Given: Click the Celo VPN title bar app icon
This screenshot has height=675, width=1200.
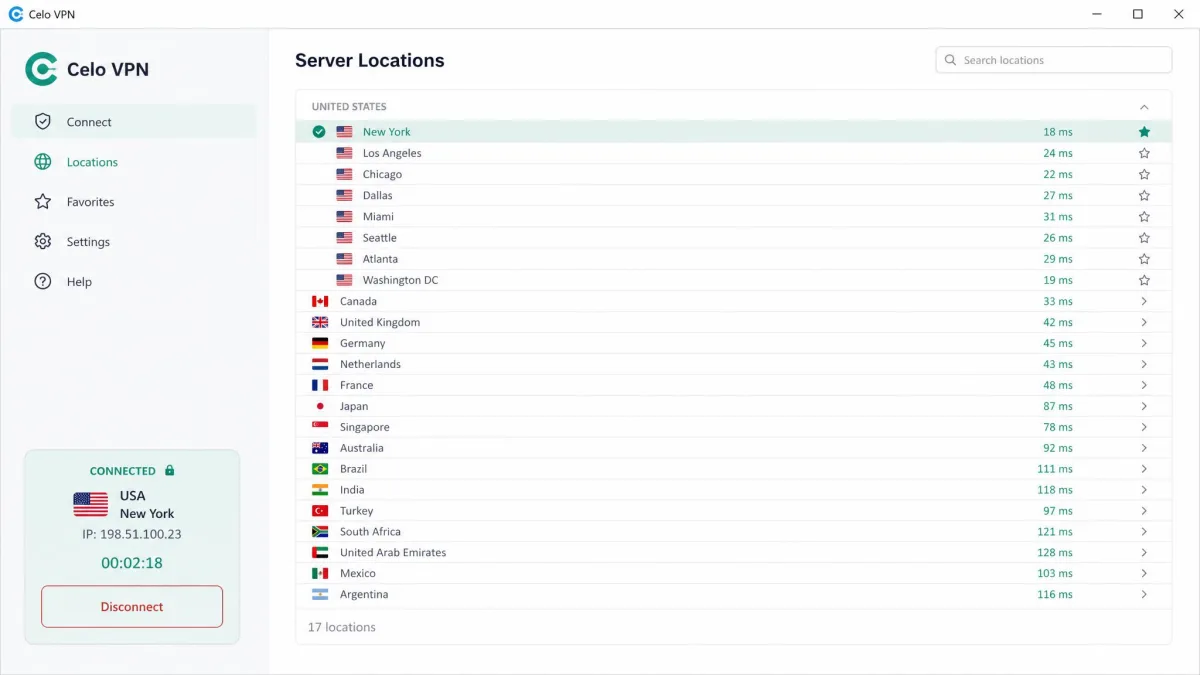Looking at the screenshot, I should pos(15,14).
